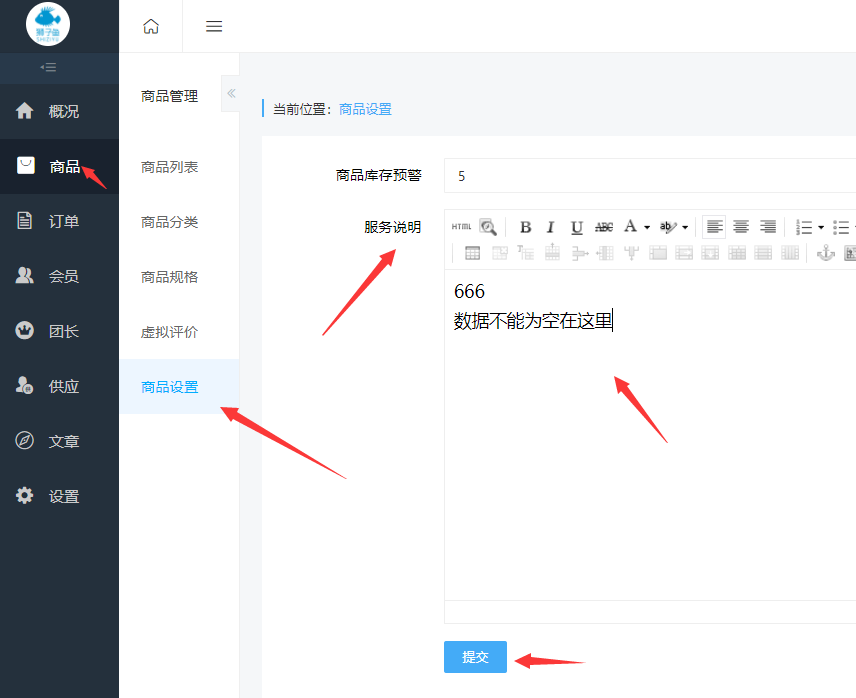Insert an anchor with the anchor icon
The width and height of the screenshot is (856, 698).
(x=825, y=253)
